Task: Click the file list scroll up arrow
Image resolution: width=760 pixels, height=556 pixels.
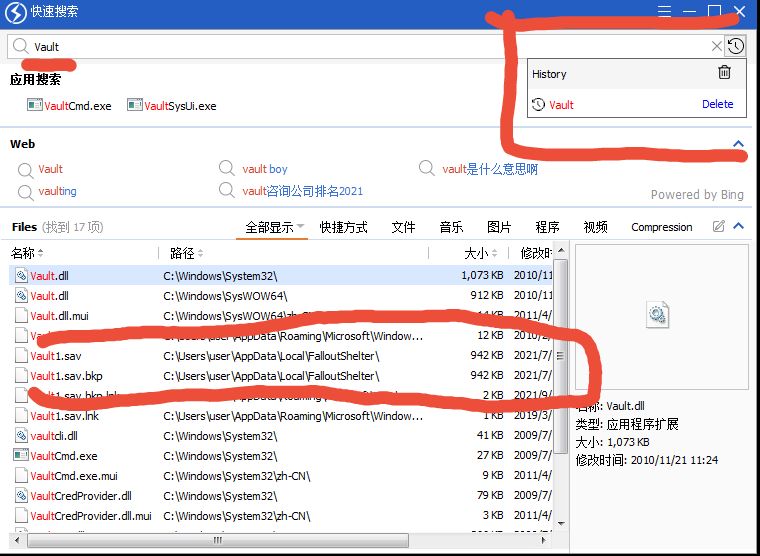Action: click(x=561, y=251)
